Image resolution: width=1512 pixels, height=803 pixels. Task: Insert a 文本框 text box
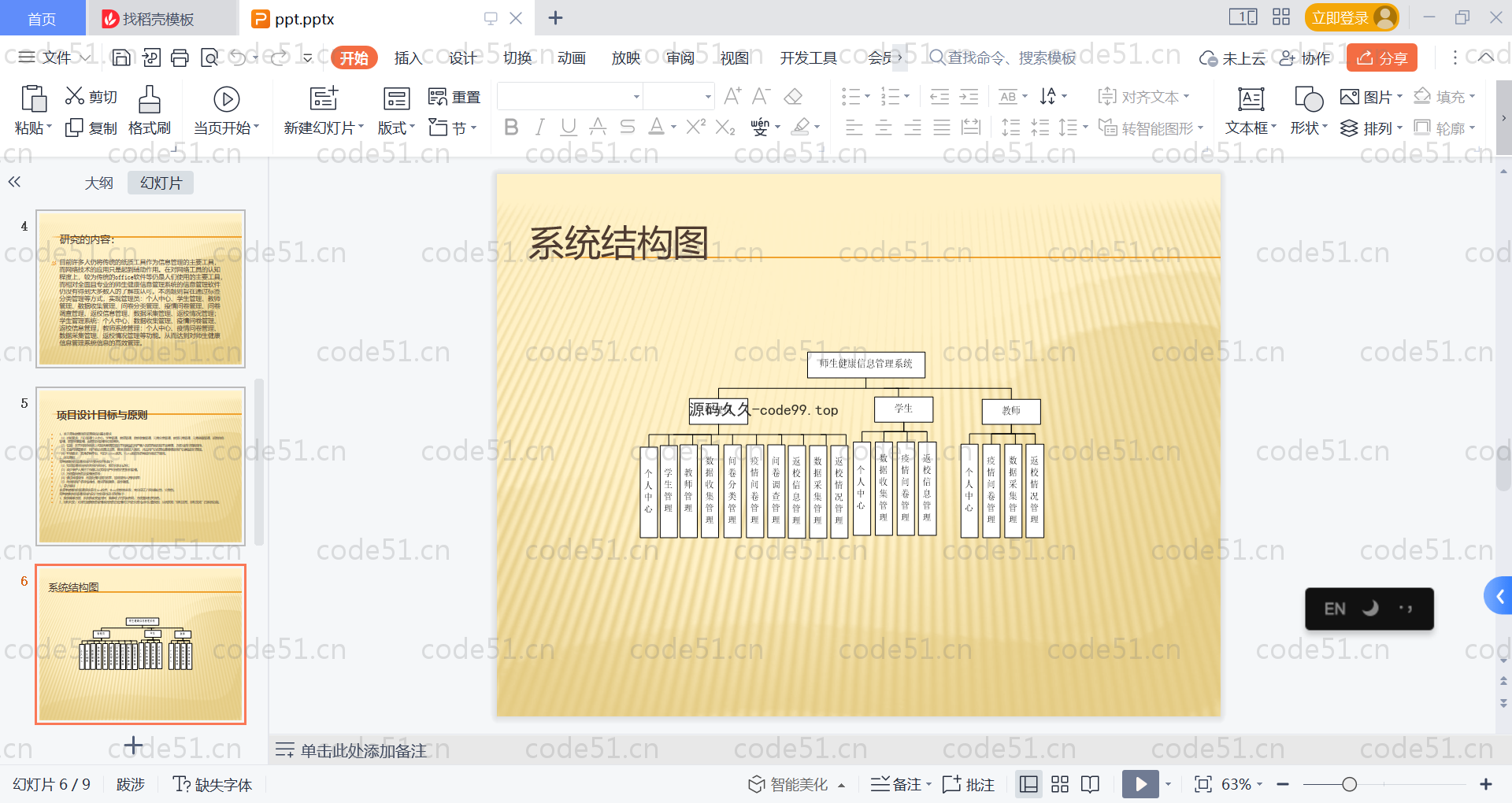(x=1251, y=110)
